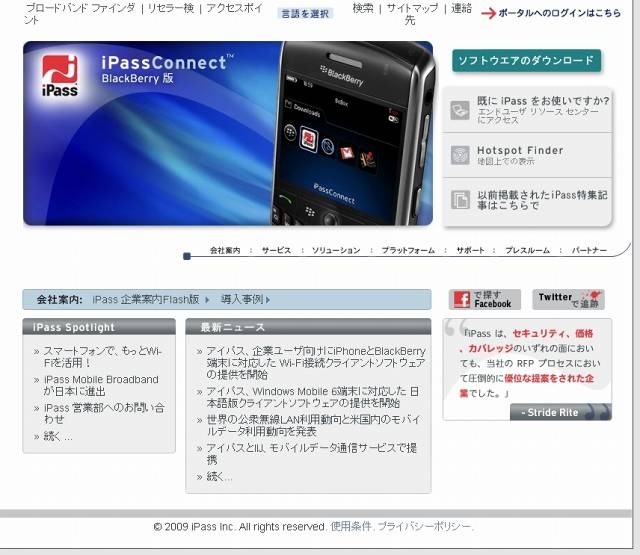Open news about iPhoneとBlackBerry Wi-Fi client

316,362
